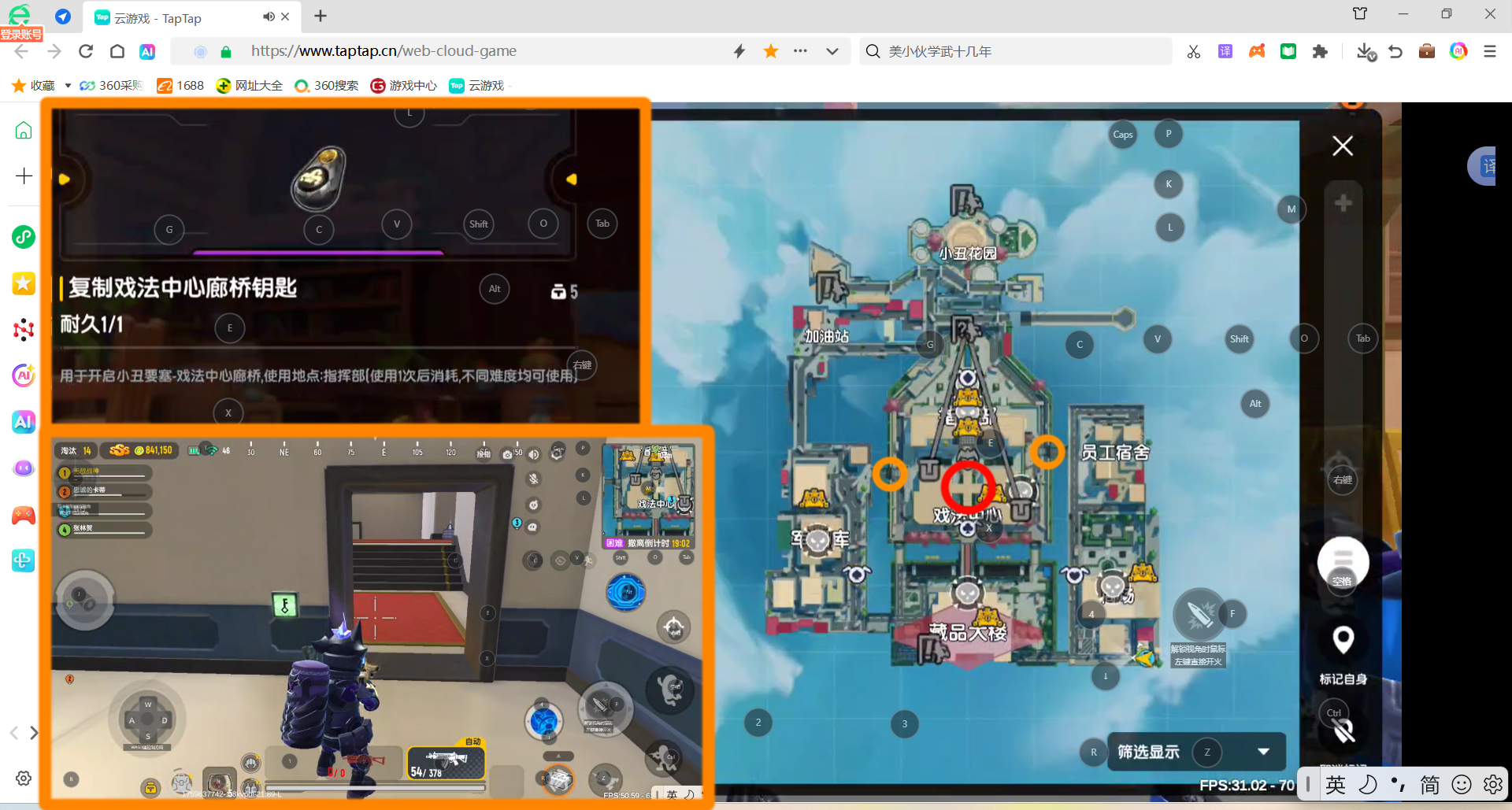Select the 员工宿舍 location on map
Image resolution: width=1512 pixels, height=810 pixels.
[1115, 453]
